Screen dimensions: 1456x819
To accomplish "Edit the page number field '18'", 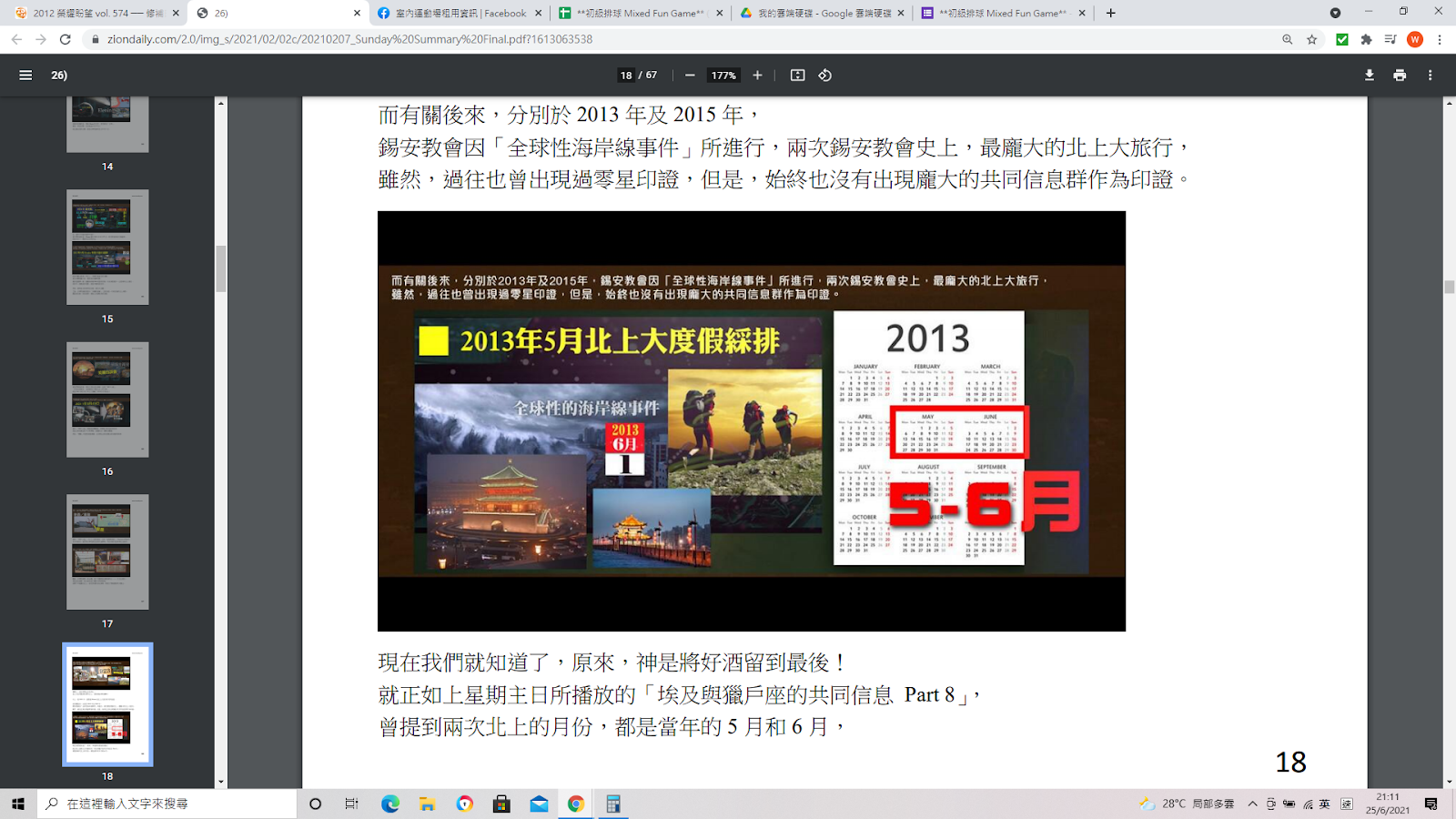I will point(626,76).
